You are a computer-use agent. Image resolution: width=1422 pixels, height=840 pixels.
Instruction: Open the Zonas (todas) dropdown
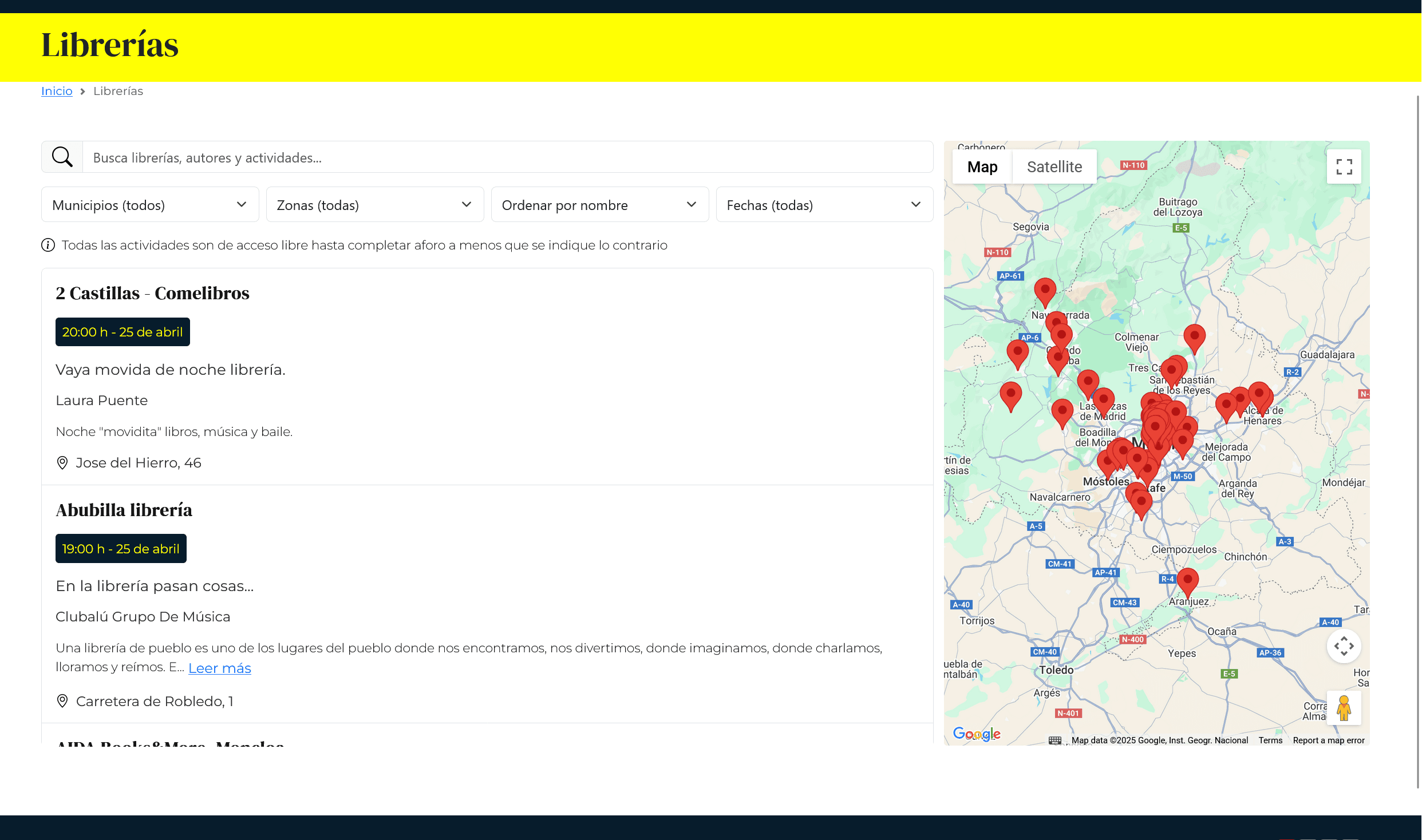point(375,205)
